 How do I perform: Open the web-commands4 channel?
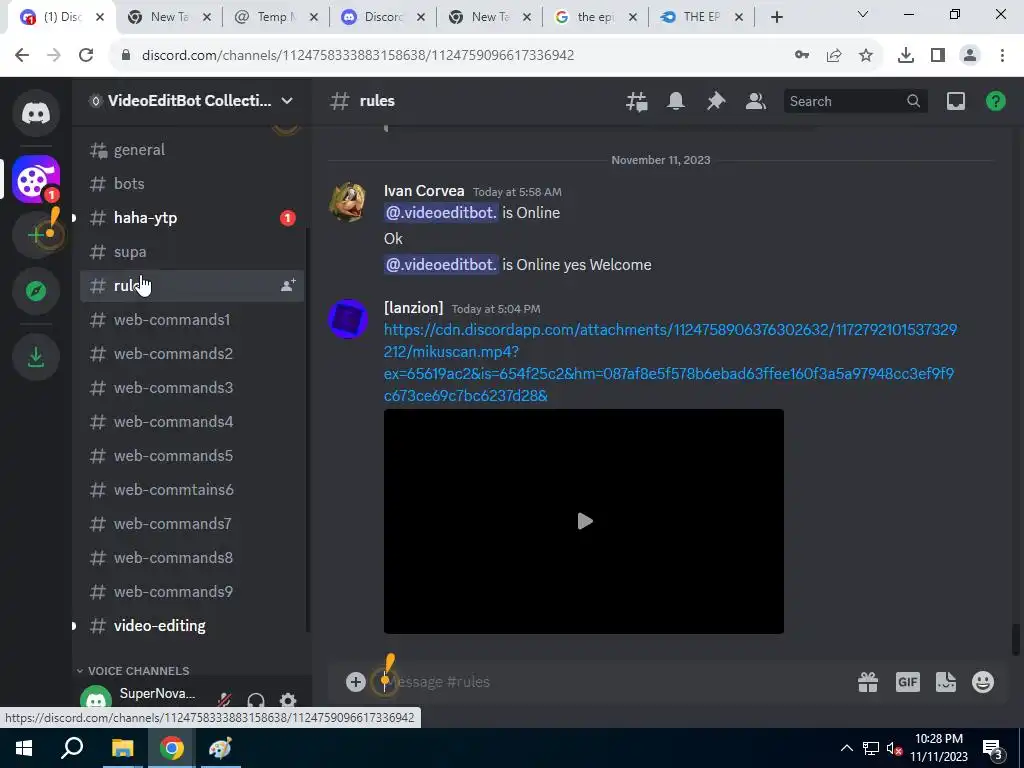coord(192,421)
